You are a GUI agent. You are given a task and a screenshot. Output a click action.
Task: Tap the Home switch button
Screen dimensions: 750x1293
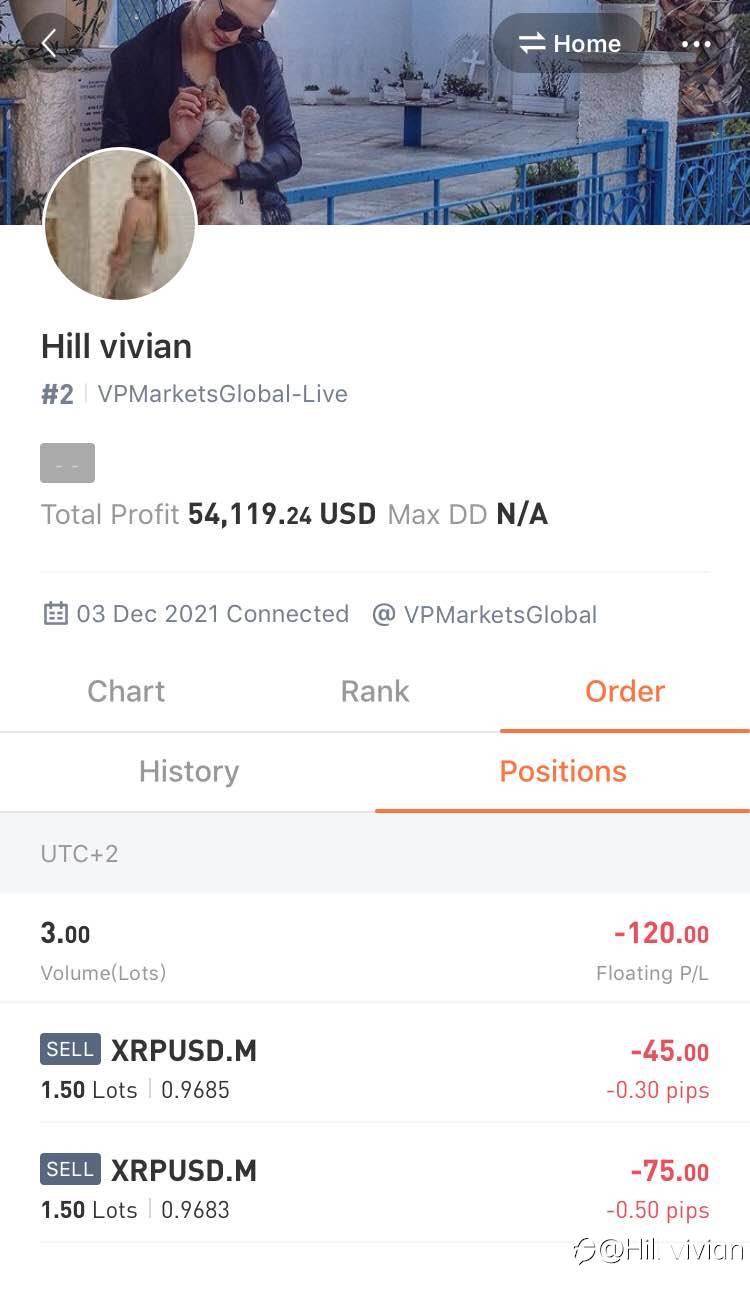[569, 43]
